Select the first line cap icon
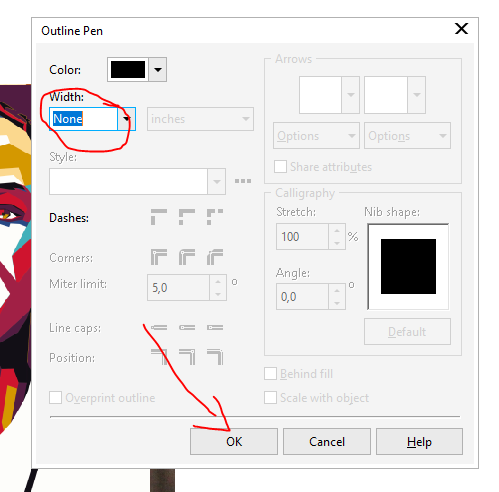This screenshot has width=499, height=492. click(x=159, y=328)
